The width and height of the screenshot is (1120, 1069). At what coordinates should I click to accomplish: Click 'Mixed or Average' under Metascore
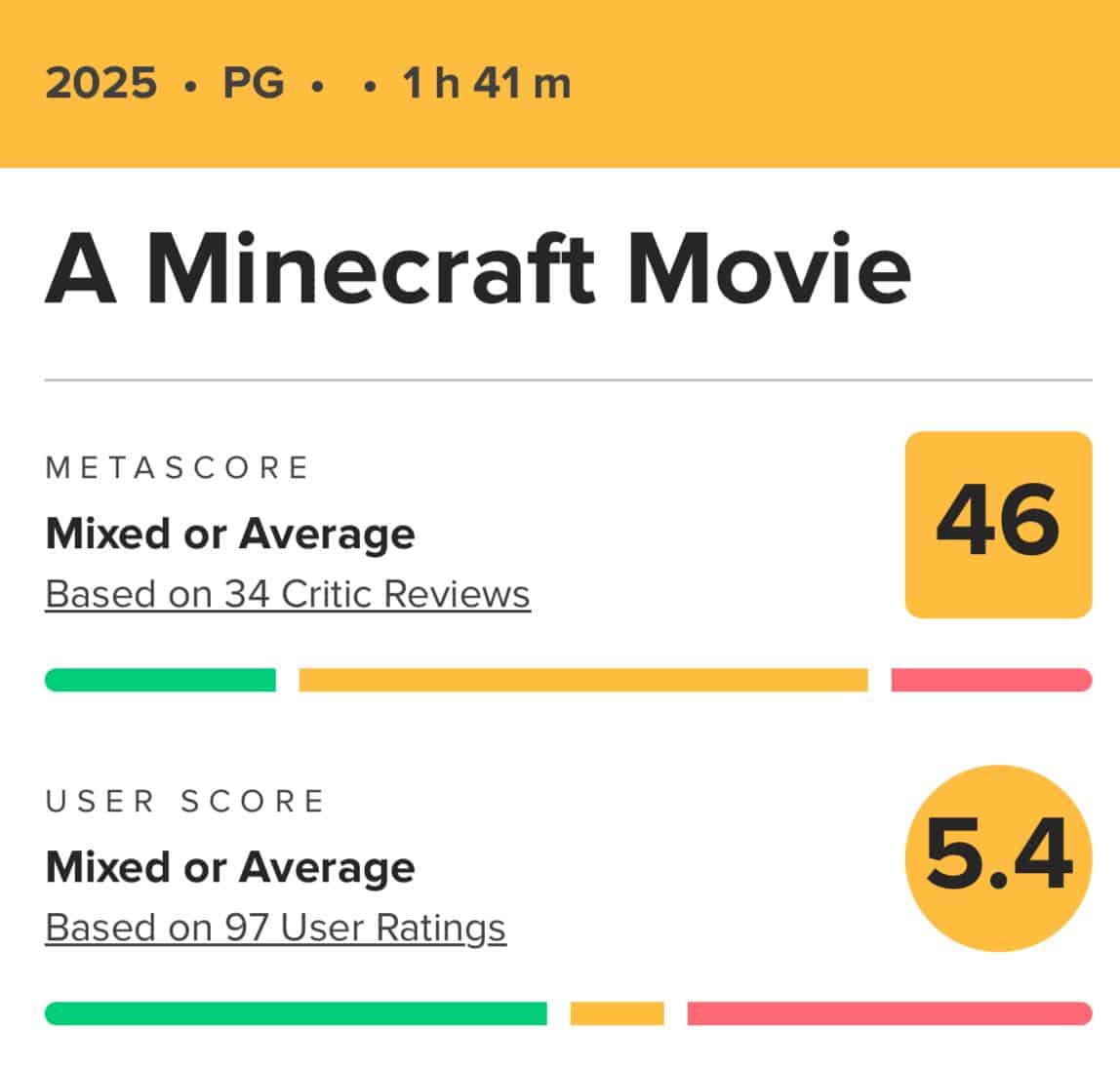[230, 534]
